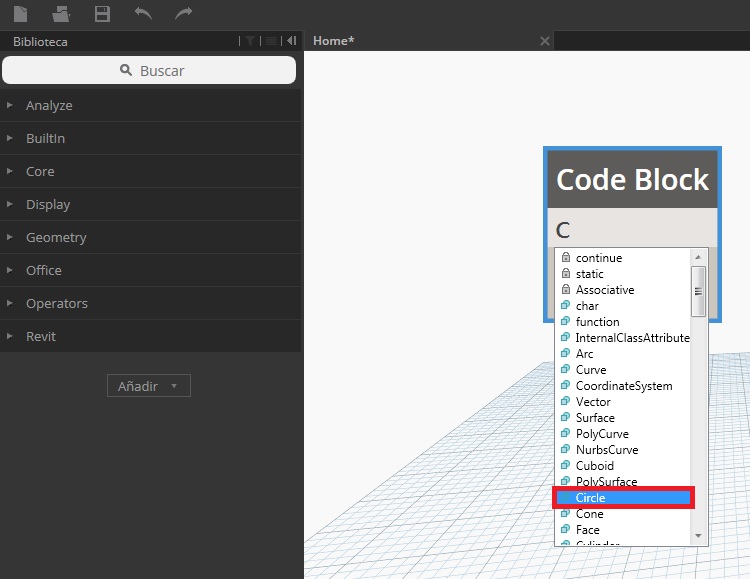Close the Home* tab
This screenshot has height=579, width=750.
click(x=544, y=41)
